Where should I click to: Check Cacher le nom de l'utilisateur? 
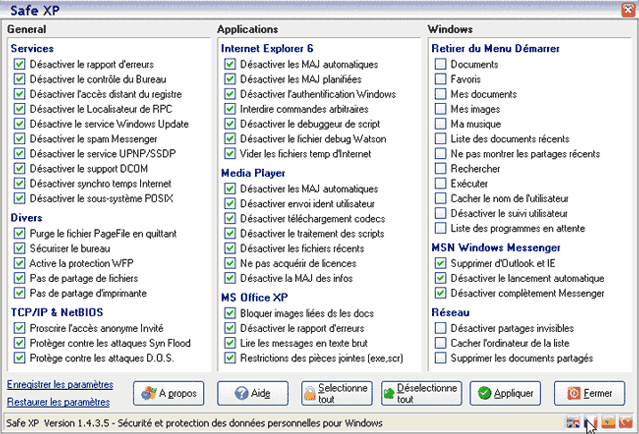441,198
